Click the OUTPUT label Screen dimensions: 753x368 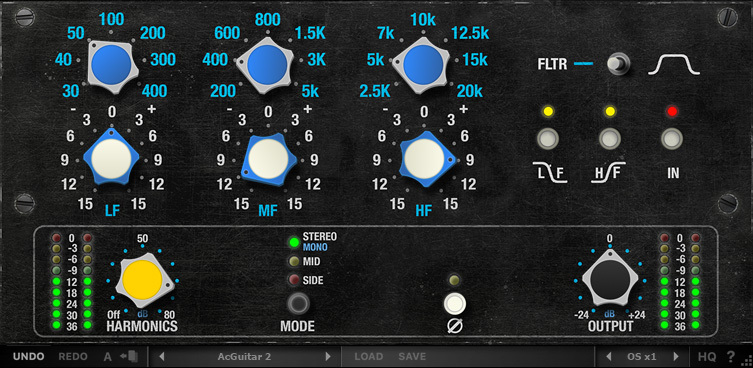[610, 327]
